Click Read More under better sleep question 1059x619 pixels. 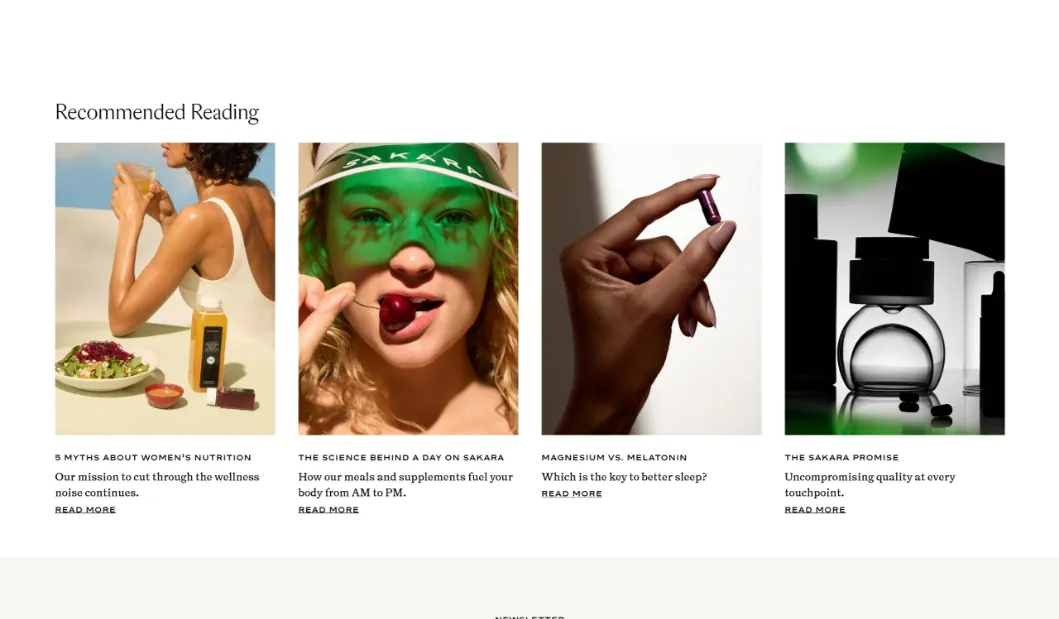571,493
